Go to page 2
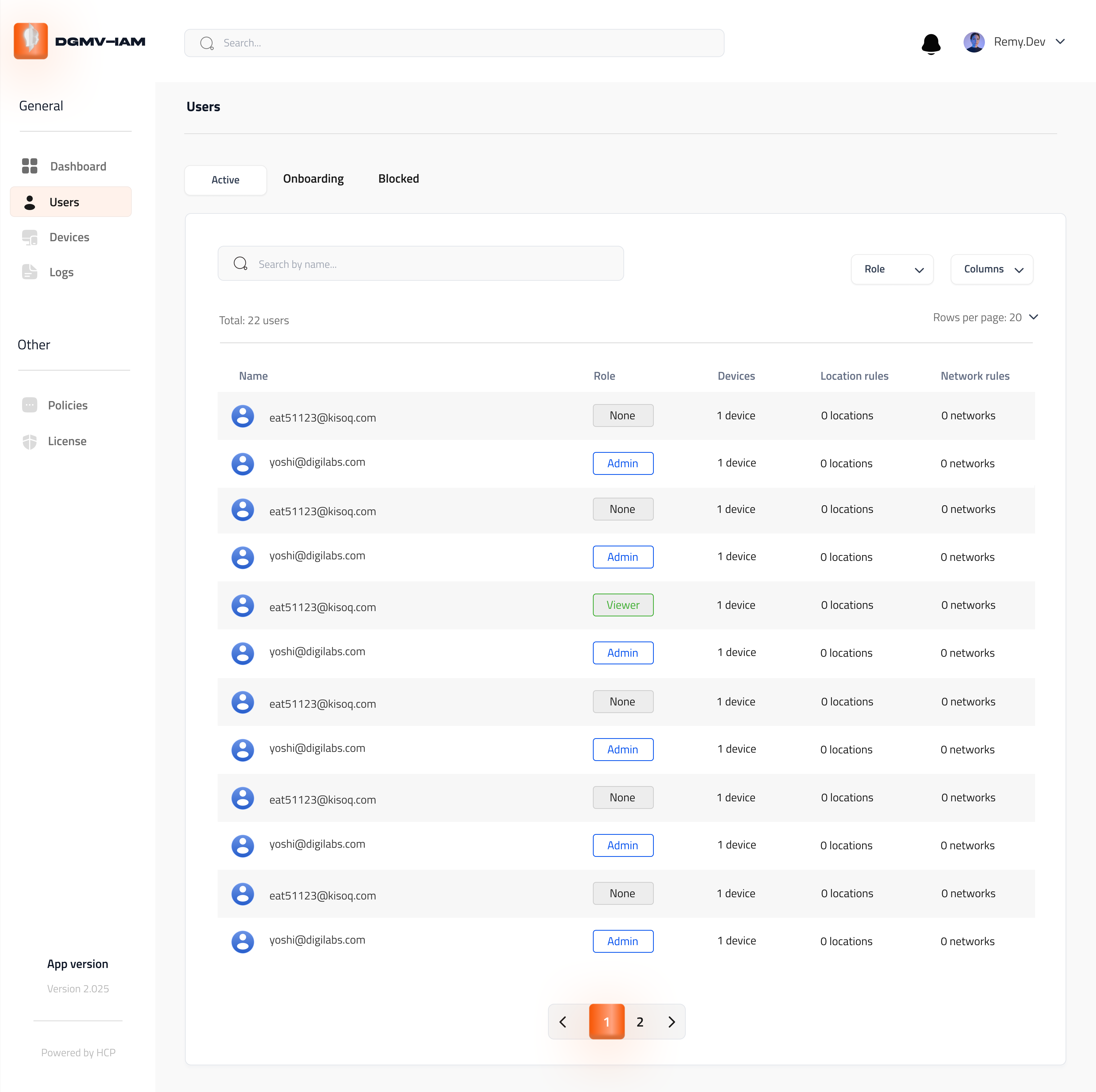The width and height of the screenshot is (1096, 1092). (640, 1022)
